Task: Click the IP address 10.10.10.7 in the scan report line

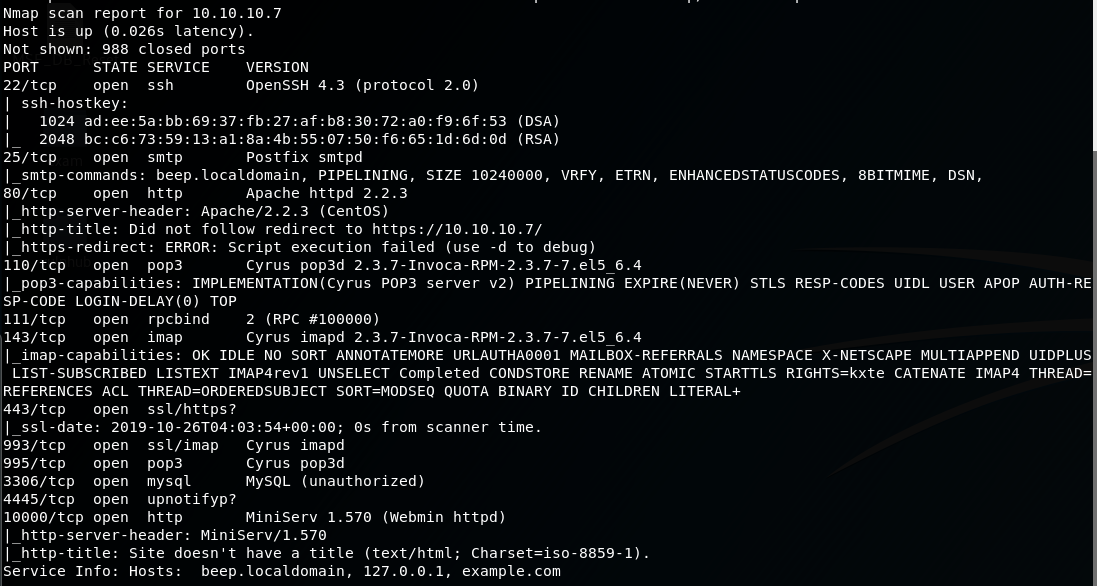Action: point(236,13)
